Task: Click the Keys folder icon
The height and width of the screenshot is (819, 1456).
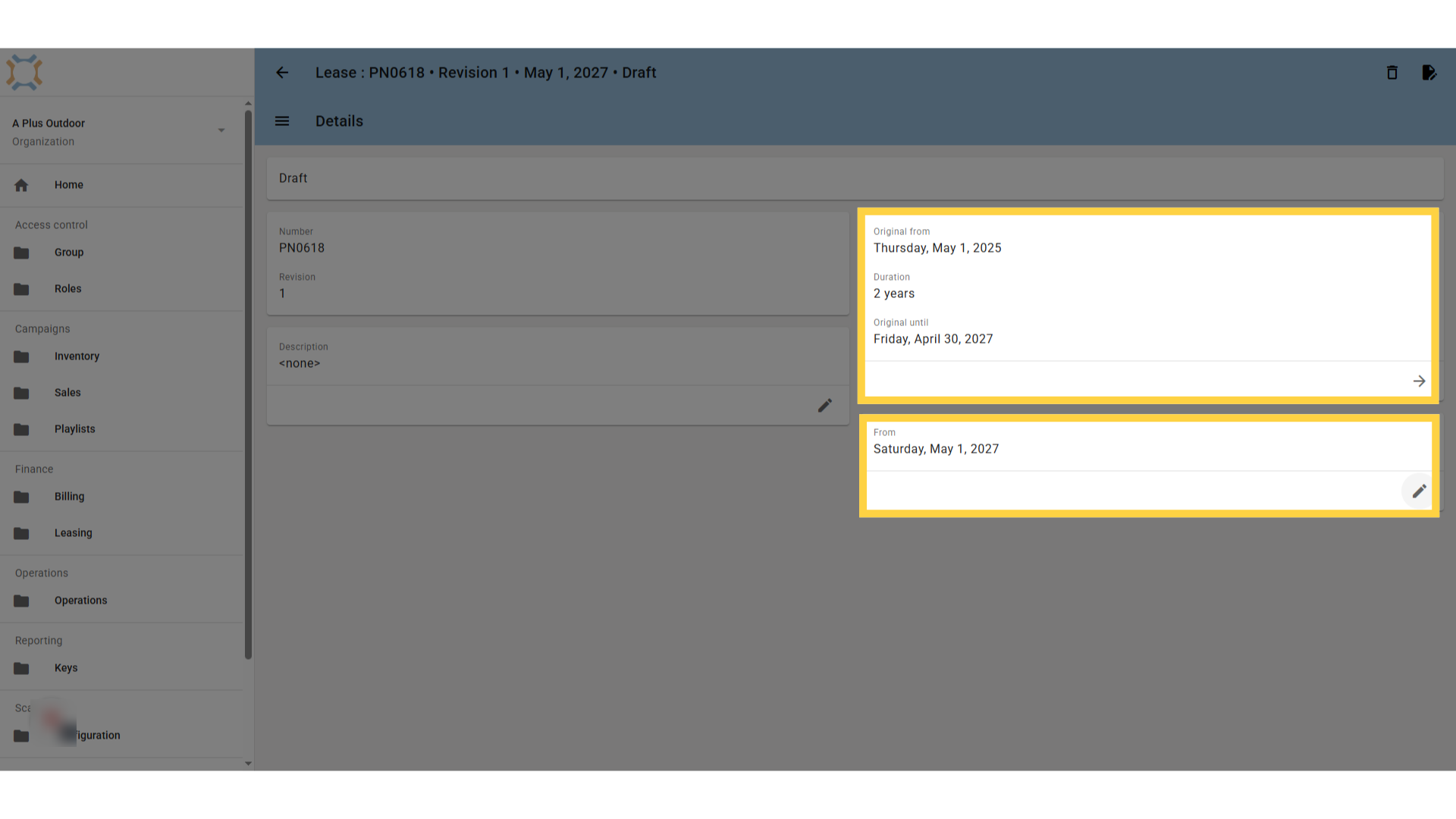Action: [x=21, y=668]
